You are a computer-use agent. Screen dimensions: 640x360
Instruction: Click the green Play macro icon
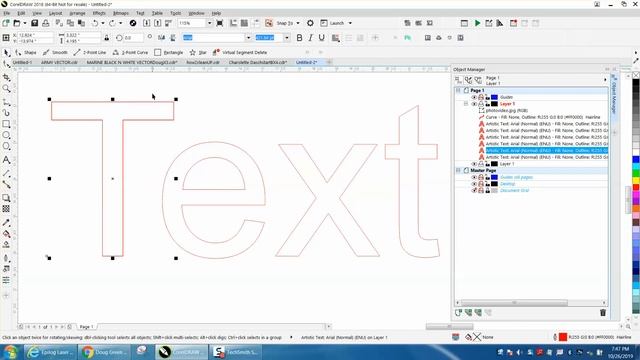(x=477, y=23)
